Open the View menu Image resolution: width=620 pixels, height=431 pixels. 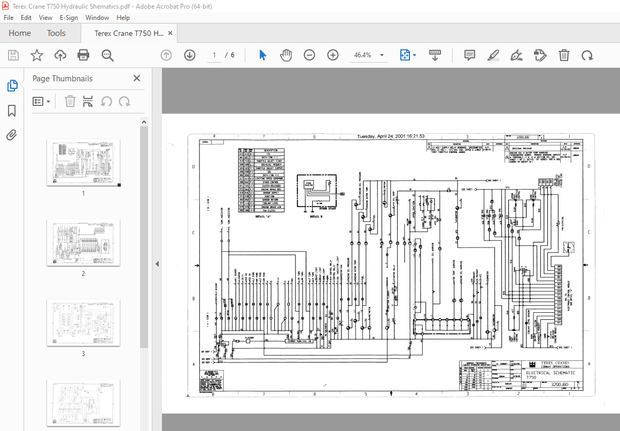click(45, 18)
